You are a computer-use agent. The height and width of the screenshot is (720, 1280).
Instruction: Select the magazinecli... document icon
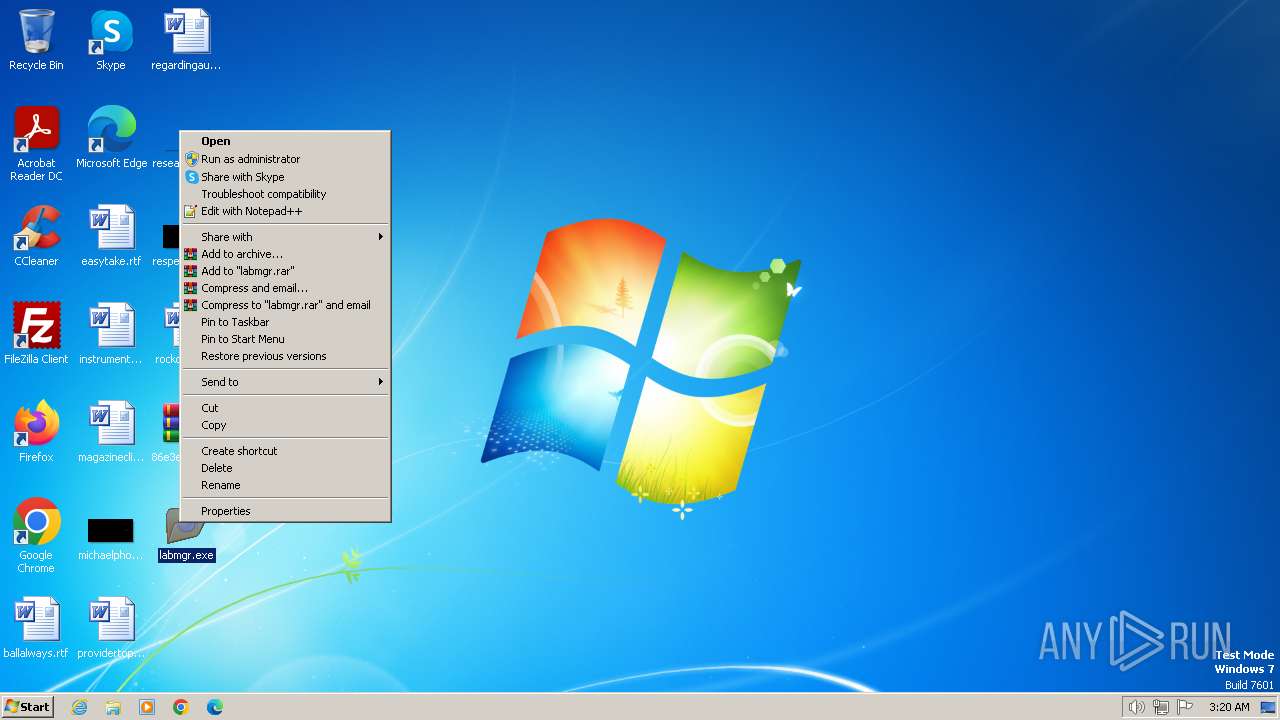[111, 432]
